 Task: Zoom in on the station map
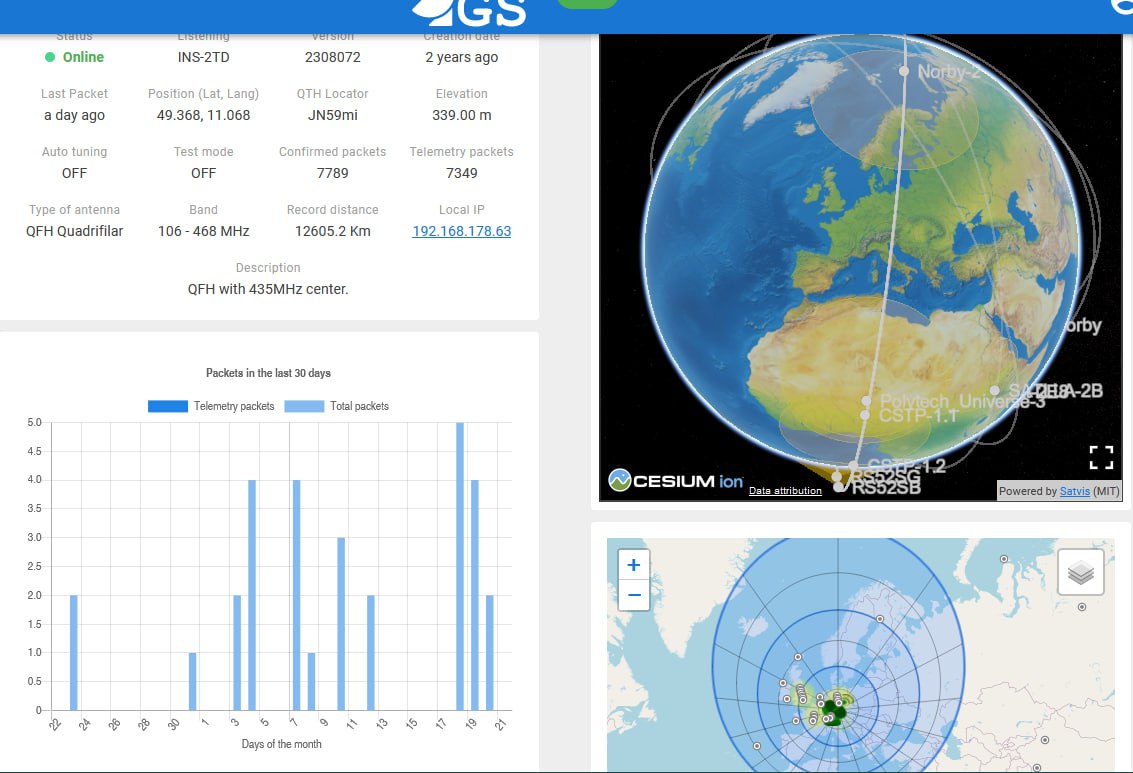pos(633,565)
